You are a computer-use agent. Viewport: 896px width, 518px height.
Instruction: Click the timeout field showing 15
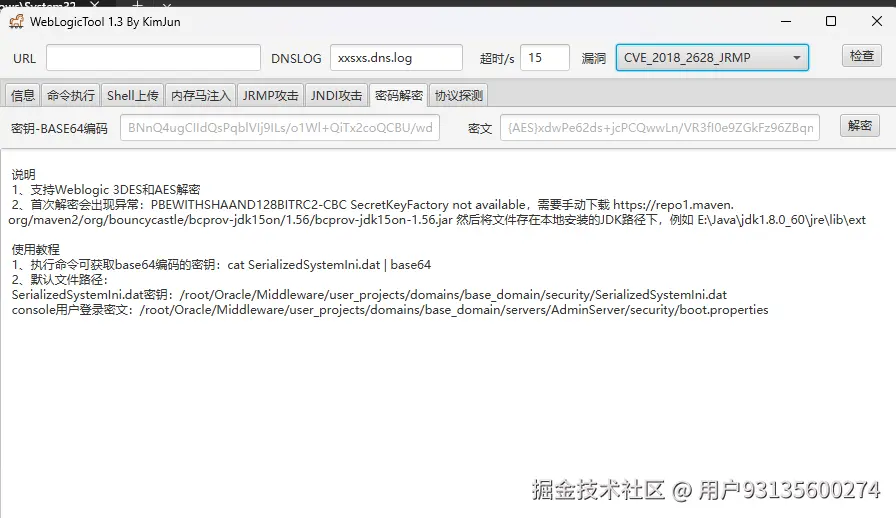point(545,58)
